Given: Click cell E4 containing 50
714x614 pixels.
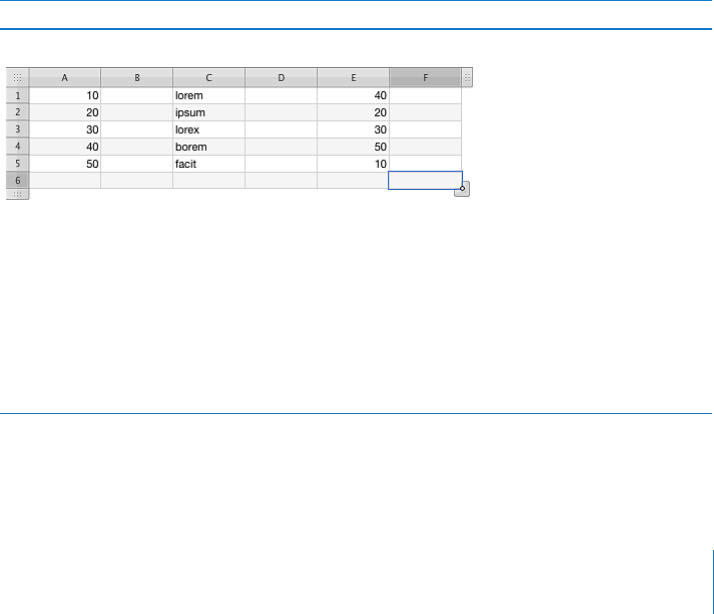Looking at the screenshot, I should (x=353, y=147).
